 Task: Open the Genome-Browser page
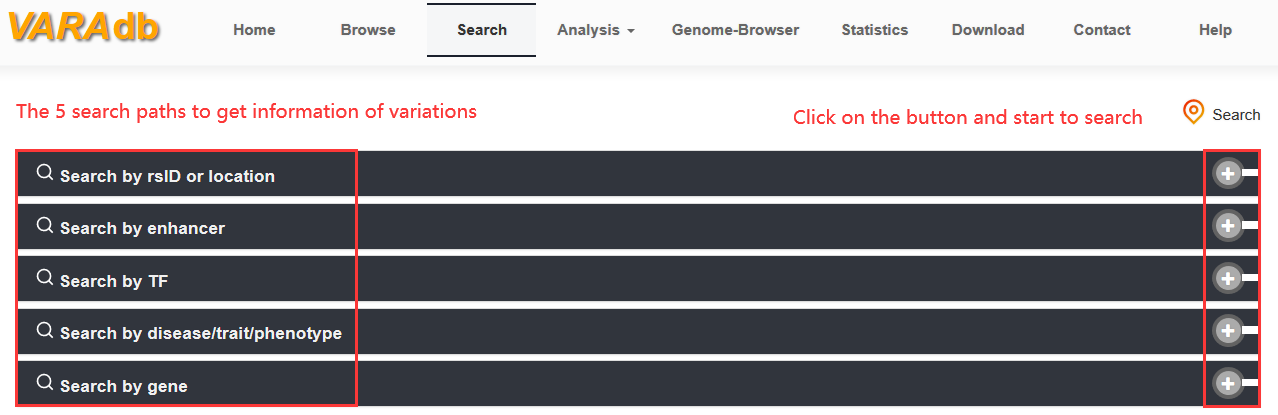pos(735,30)
